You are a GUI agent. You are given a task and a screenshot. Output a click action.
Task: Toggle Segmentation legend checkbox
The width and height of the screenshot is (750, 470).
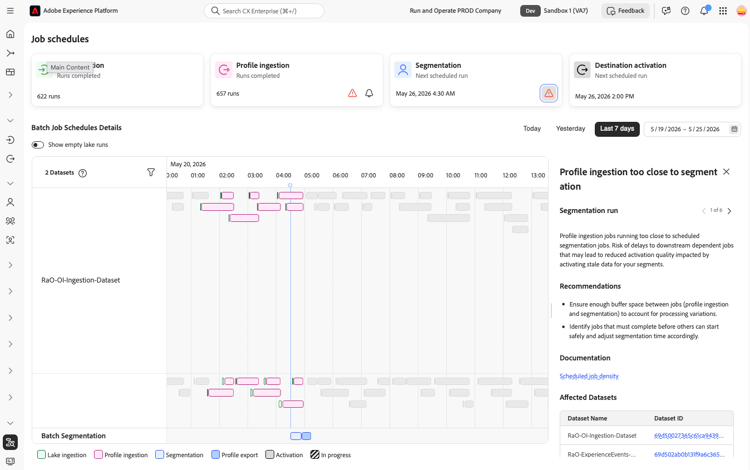(159, 455)
